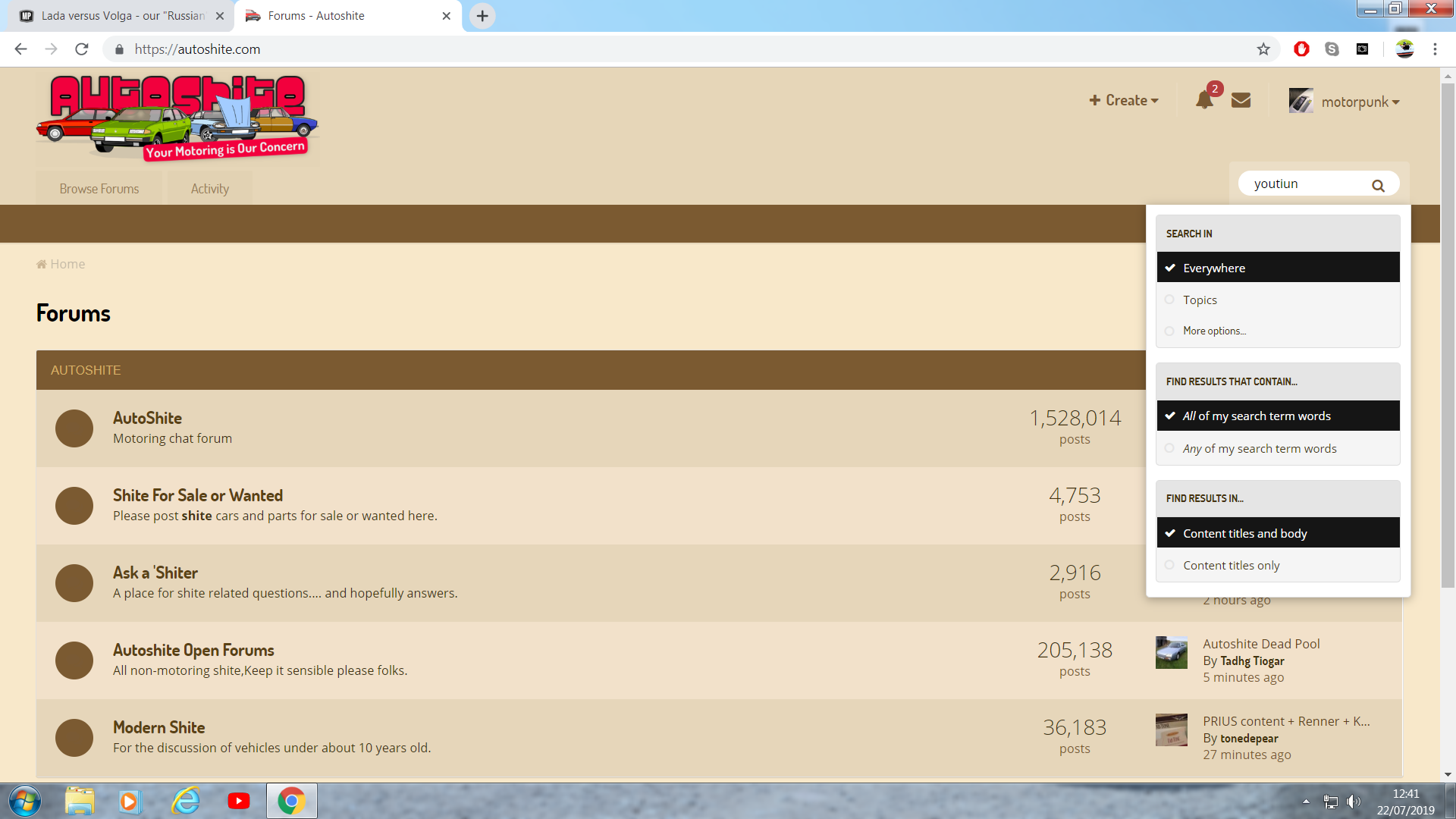Choose All of my search term words
Viewport: 1456px width, 819px height.
click(1278, 416)
